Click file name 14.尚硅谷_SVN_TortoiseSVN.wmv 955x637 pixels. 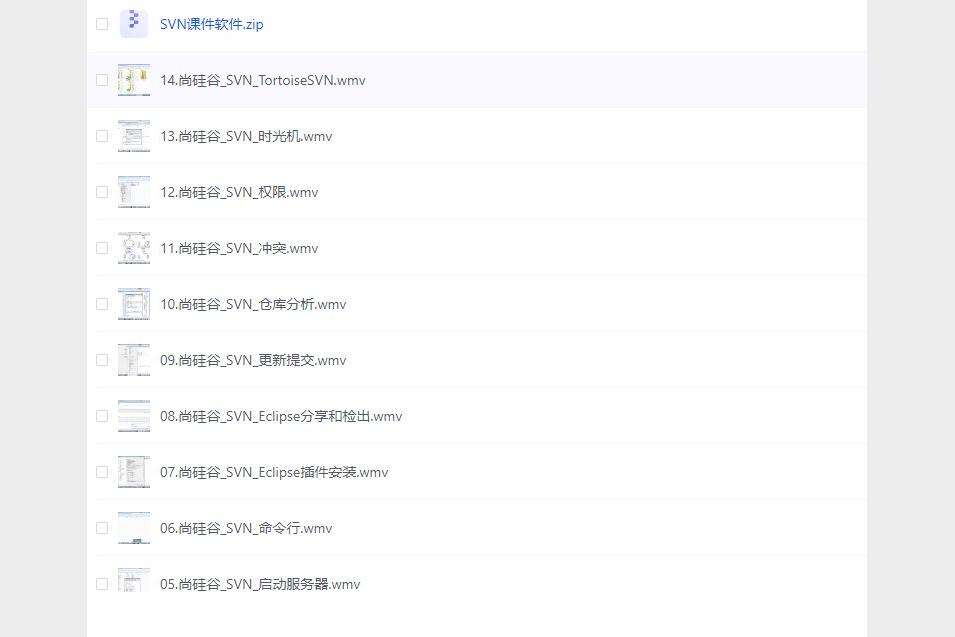coord(263,80)
